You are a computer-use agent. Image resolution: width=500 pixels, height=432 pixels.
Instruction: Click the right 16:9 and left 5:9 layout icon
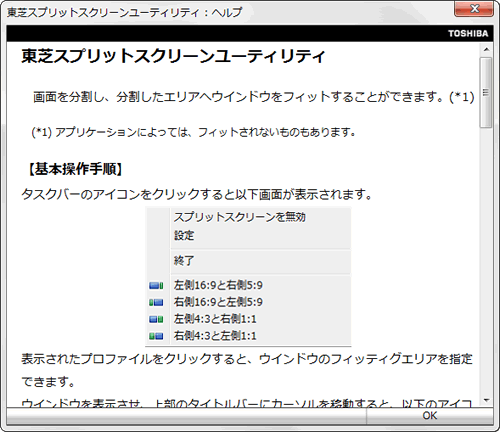click(156, 302)
